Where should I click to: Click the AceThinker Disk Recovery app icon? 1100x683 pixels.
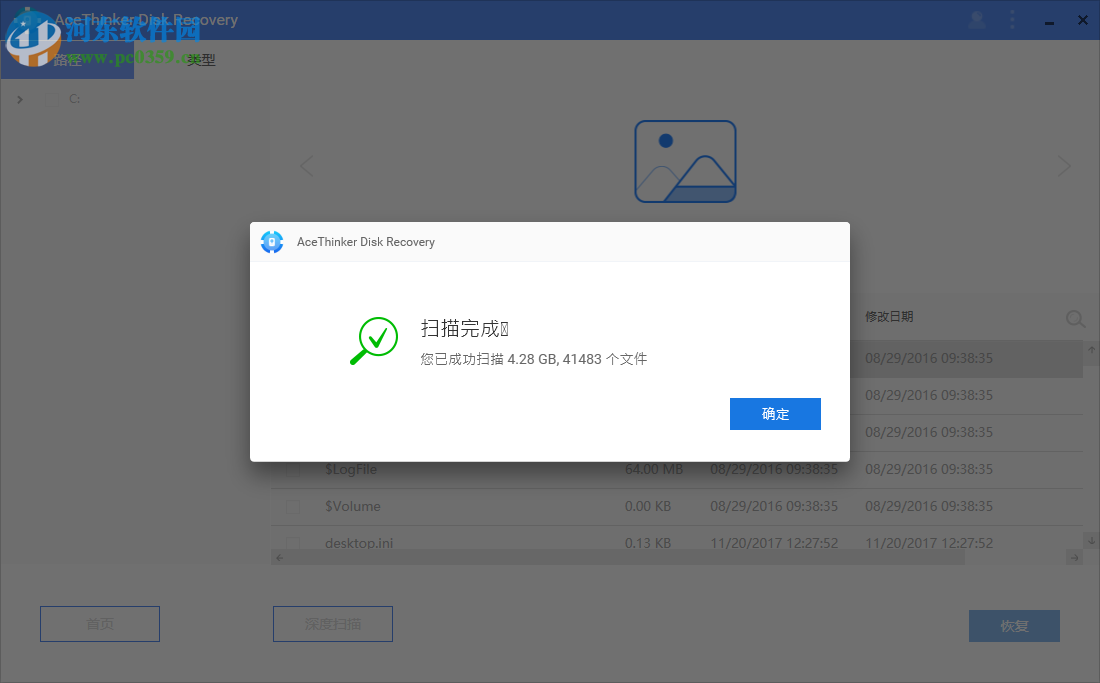(x=24, y=20)
